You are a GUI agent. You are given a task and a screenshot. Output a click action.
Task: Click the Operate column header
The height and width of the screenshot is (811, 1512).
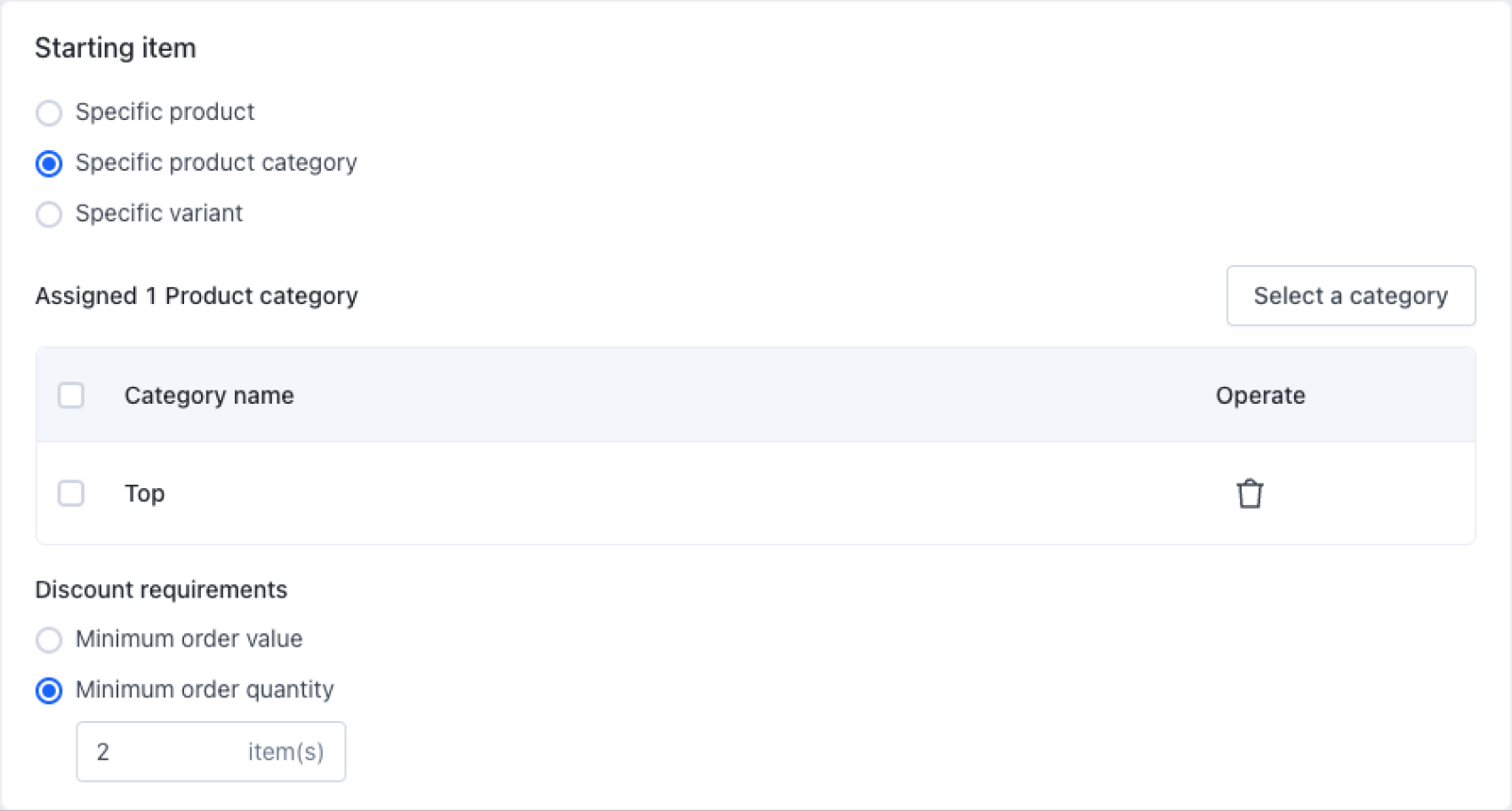[x=1260, y=396]
